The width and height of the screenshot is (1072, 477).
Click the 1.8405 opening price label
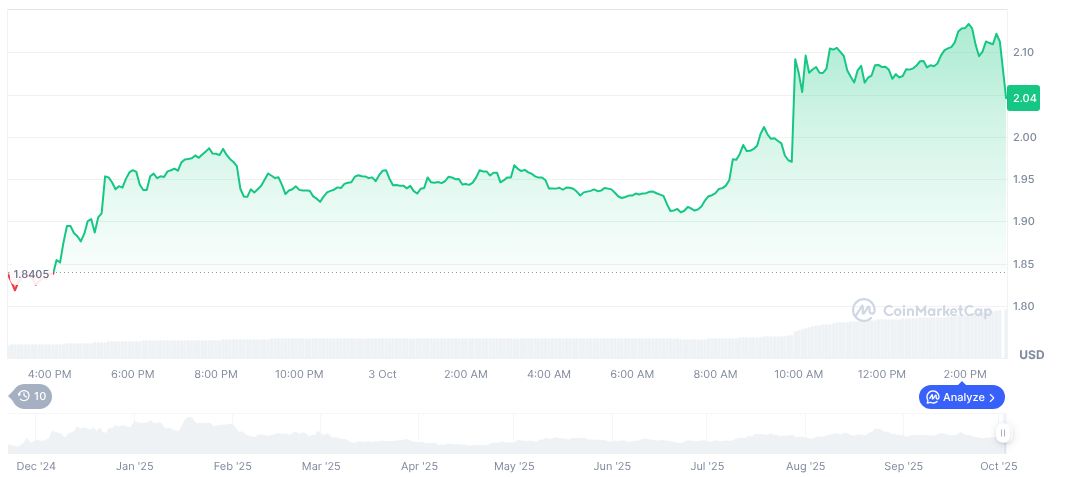[32, 273]
